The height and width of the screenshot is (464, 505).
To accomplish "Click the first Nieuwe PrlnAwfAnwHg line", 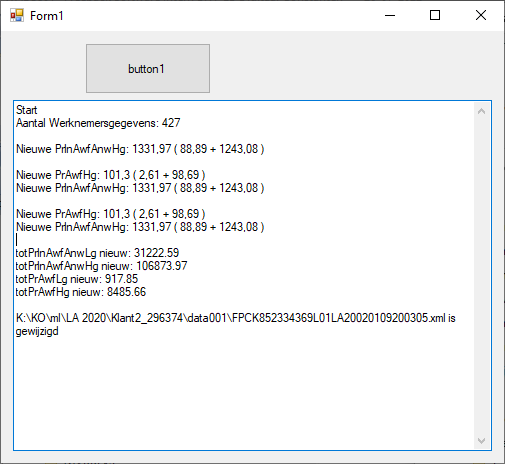I will 140,149.
